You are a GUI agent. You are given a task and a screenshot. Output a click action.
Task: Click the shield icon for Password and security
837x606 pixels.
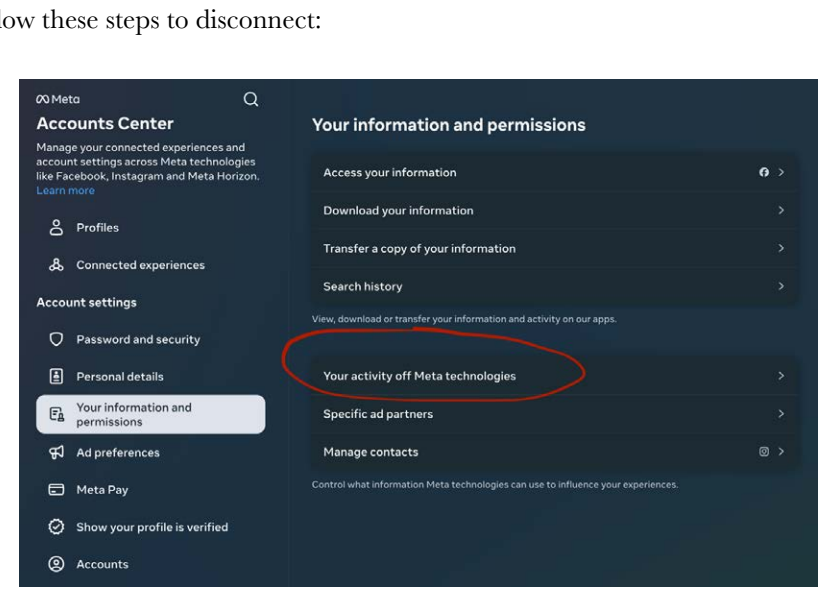56,339
